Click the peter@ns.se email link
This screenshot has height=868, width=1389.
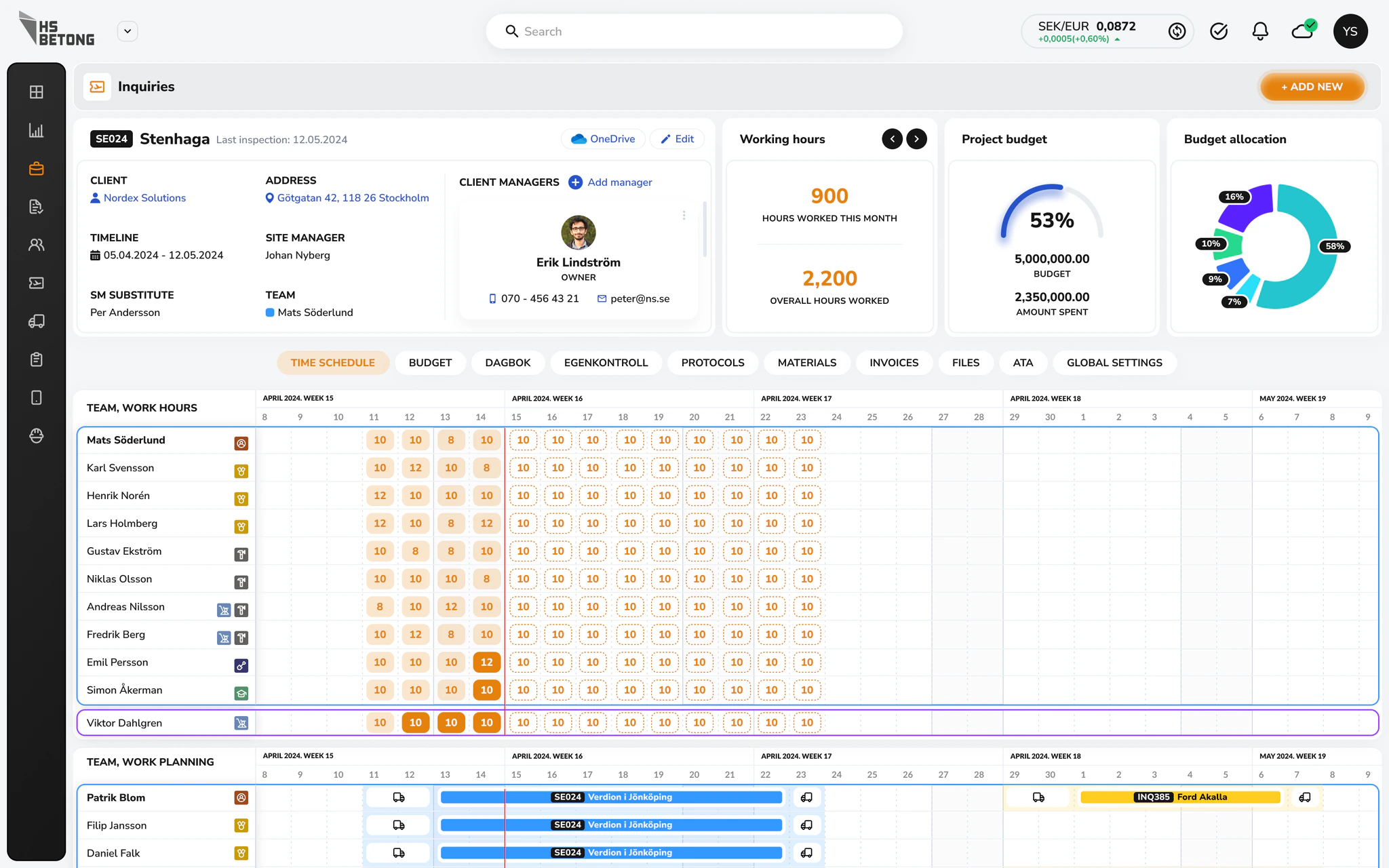633,299
